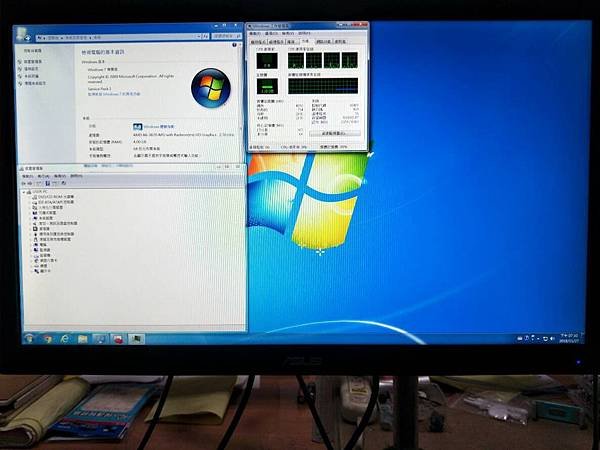Viewport: 600px width, 450px height.
Task: Open Device Manager 動作(A) menu
Action: click(x=43, y=176)
